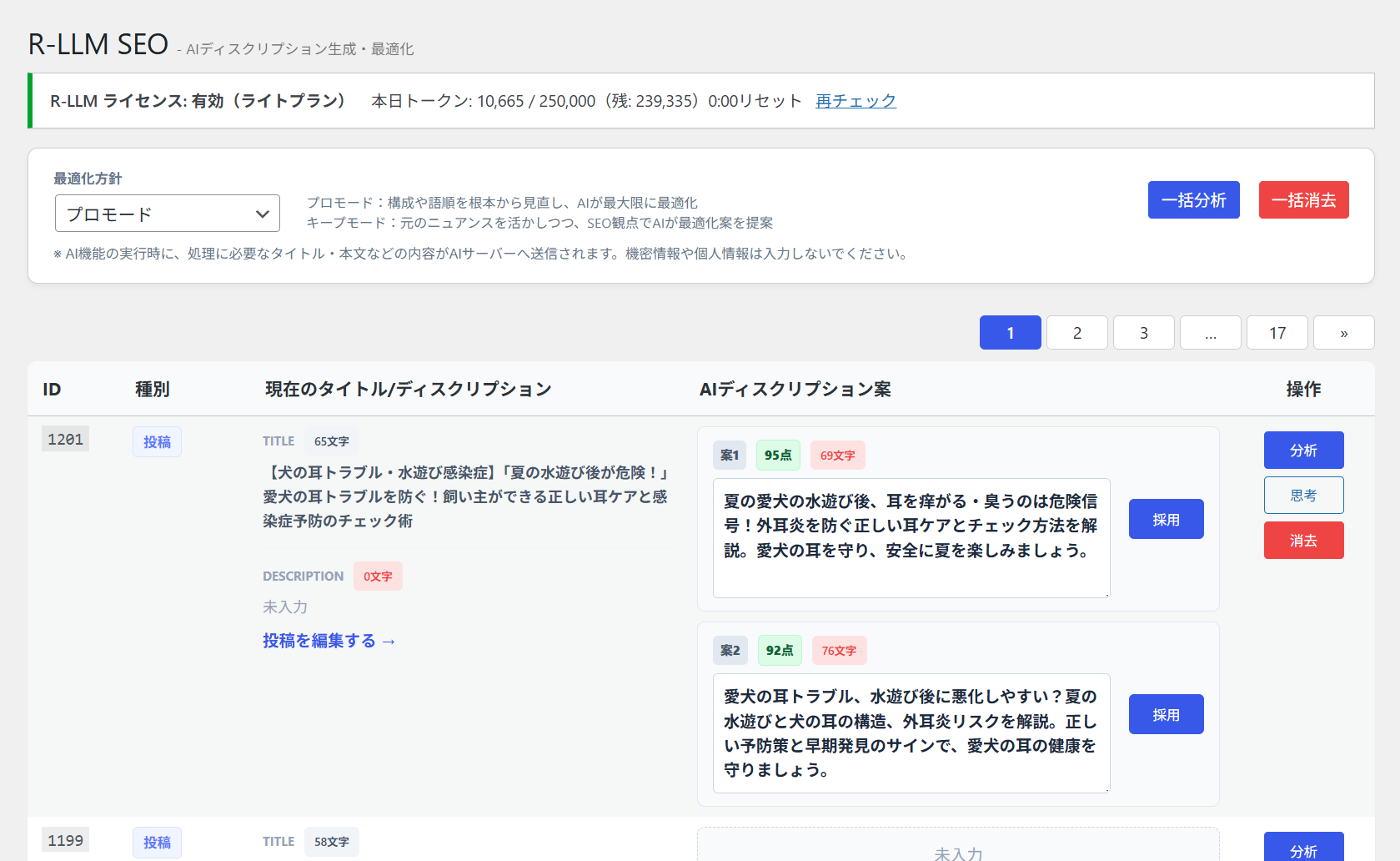Viewport: 1400px width, 861px height.
Task: Jump to the last page 17
Action: (x=1277, y=332)
